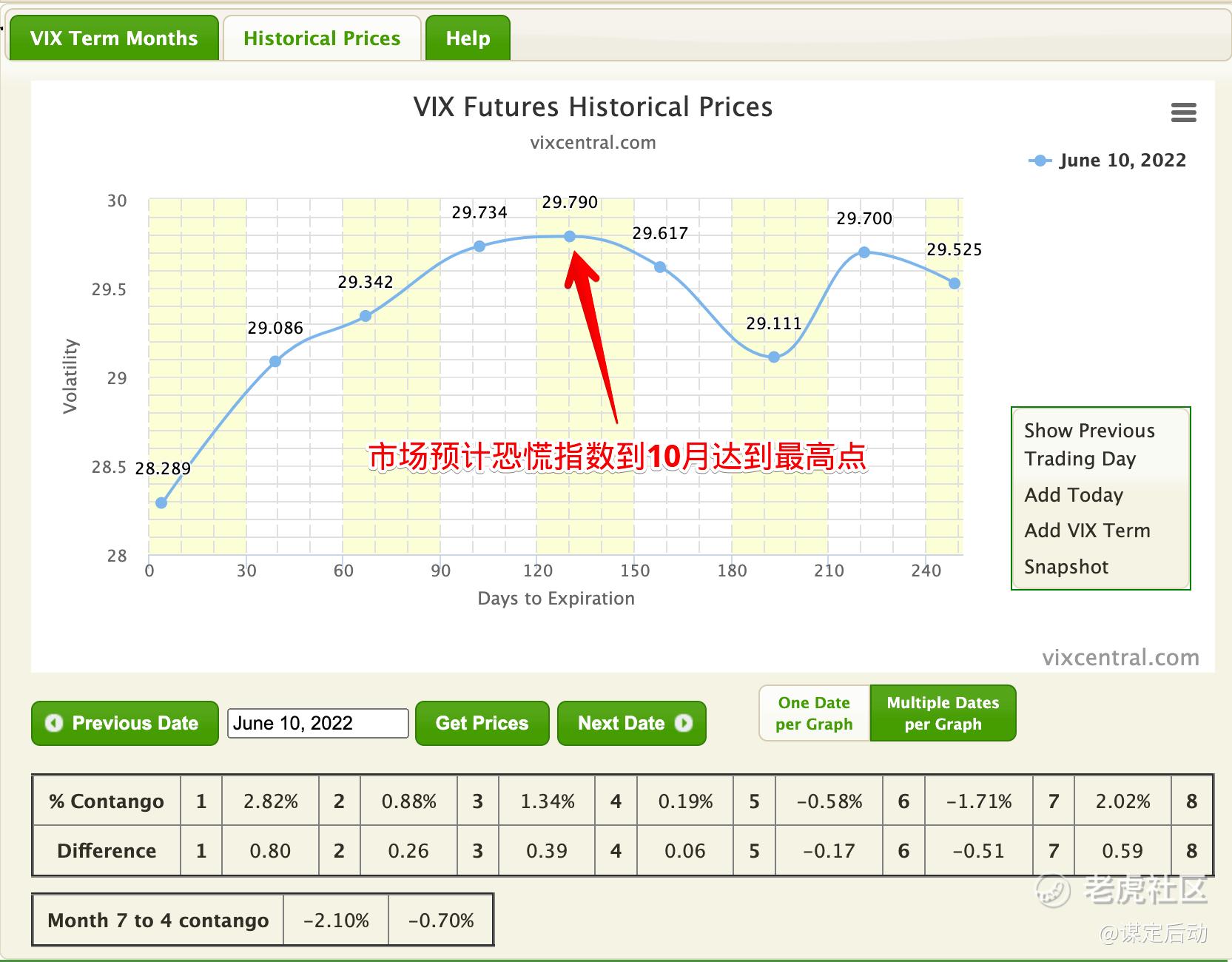Click the data point labeled 29.111
The width and height of the screenshot is (1232, 962).
(774, 357)
